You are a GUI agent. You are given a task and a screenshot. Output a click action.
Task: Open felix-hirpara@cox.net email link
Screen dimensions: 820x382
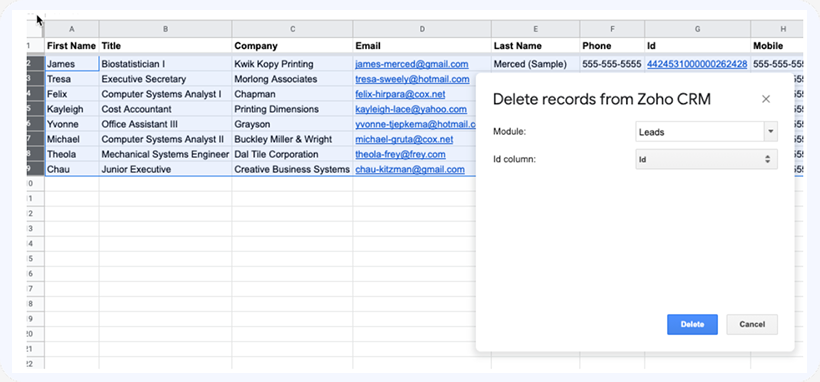click(400, 95)
